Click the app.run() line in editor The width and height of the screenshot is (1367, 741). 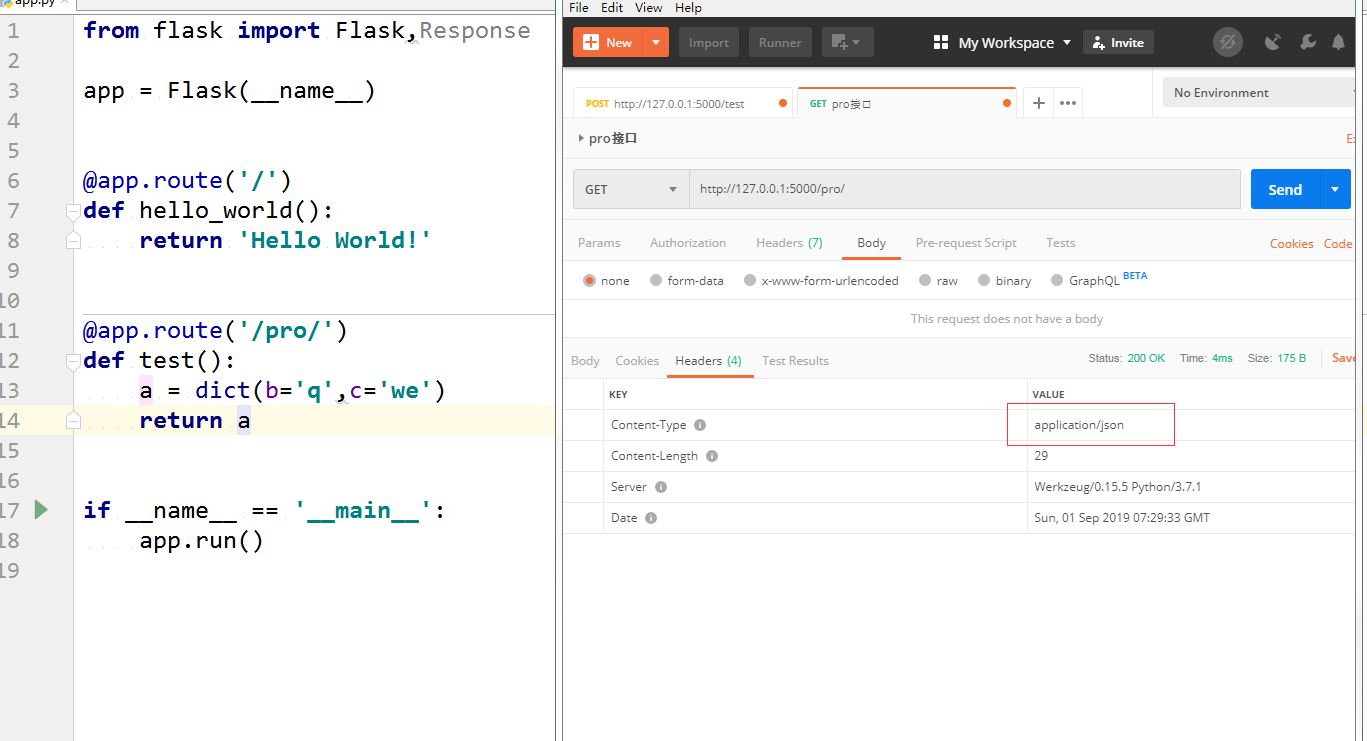[202, 541]
